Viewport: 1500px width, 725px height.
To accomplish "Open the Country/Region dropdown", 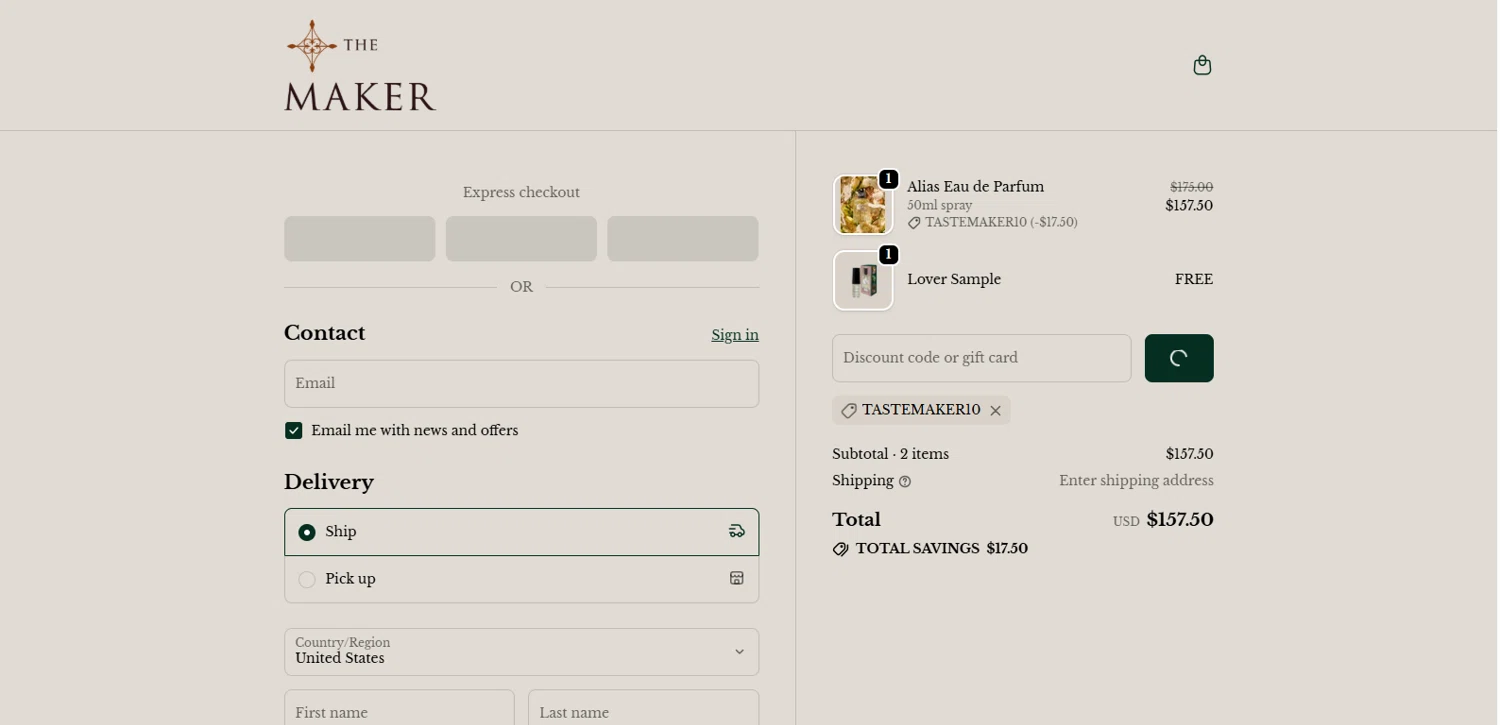I will [521, 652].
